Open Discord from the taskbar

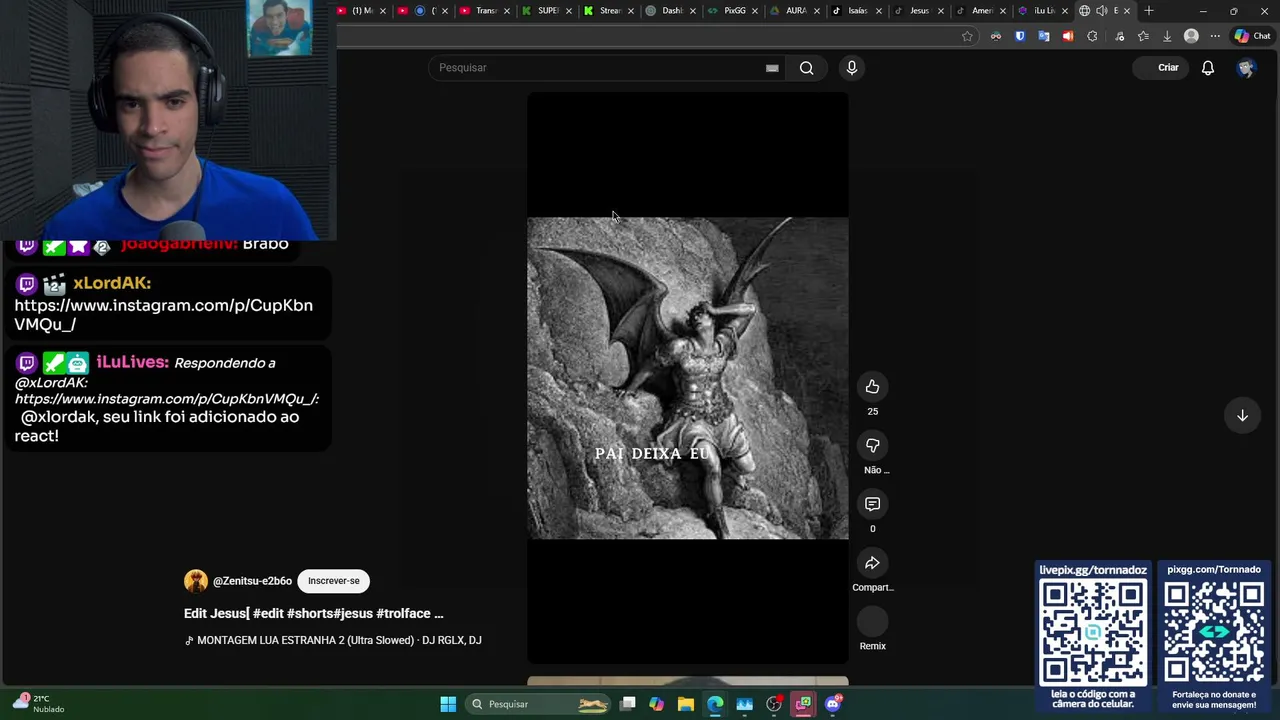833,704
